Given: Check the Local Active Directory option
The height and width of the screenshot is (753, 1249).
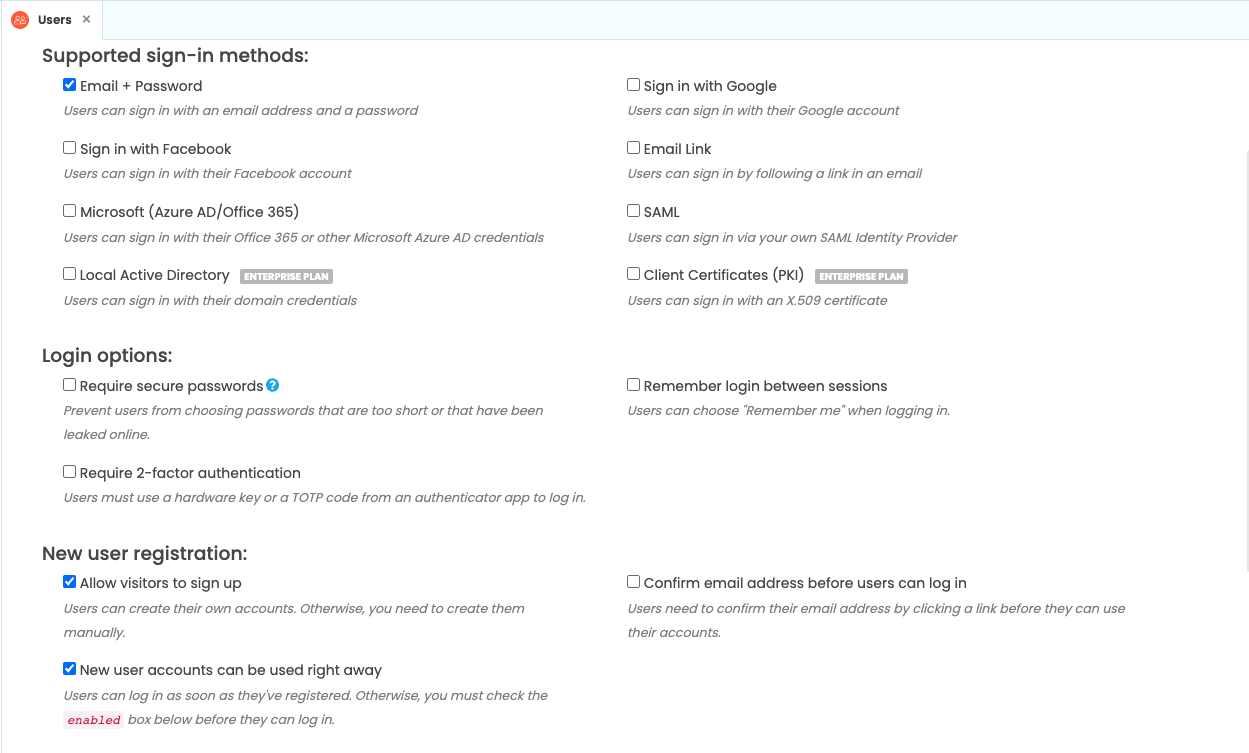Looking at the screenshot, I should click(x=70, y=274).
